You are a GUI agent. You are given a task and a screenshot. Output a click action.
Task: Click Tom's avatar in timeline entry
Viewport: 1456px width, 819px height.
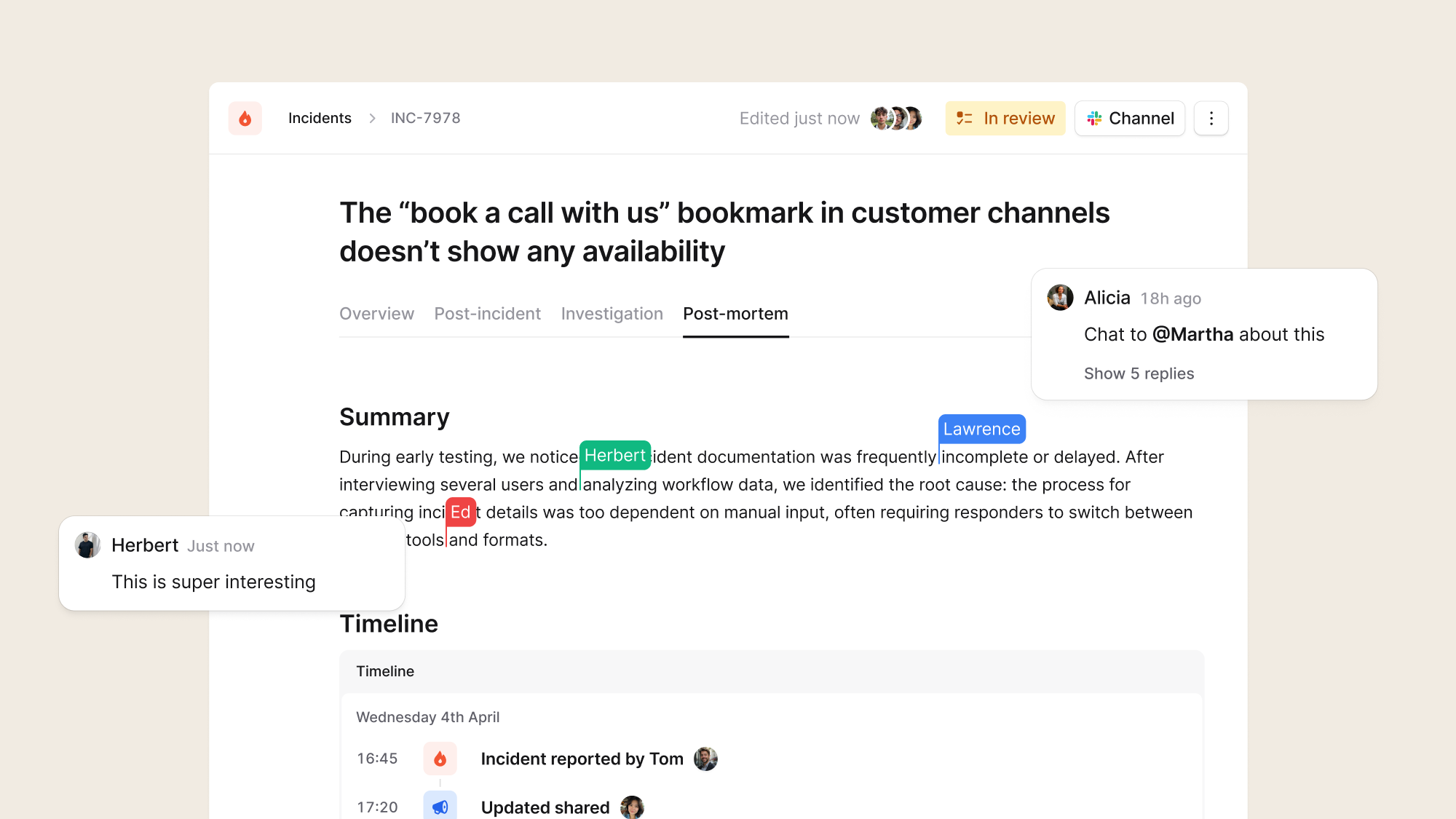[x=705, y=759]
